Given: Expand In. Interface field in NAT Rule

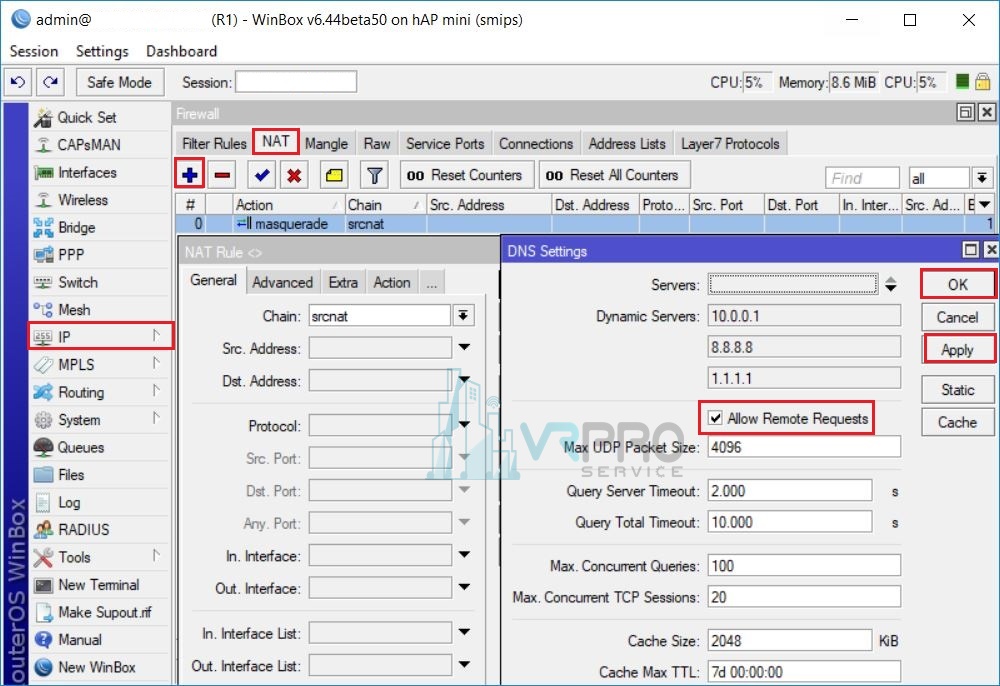Looking at the screenshot, I should coord(464,555).
